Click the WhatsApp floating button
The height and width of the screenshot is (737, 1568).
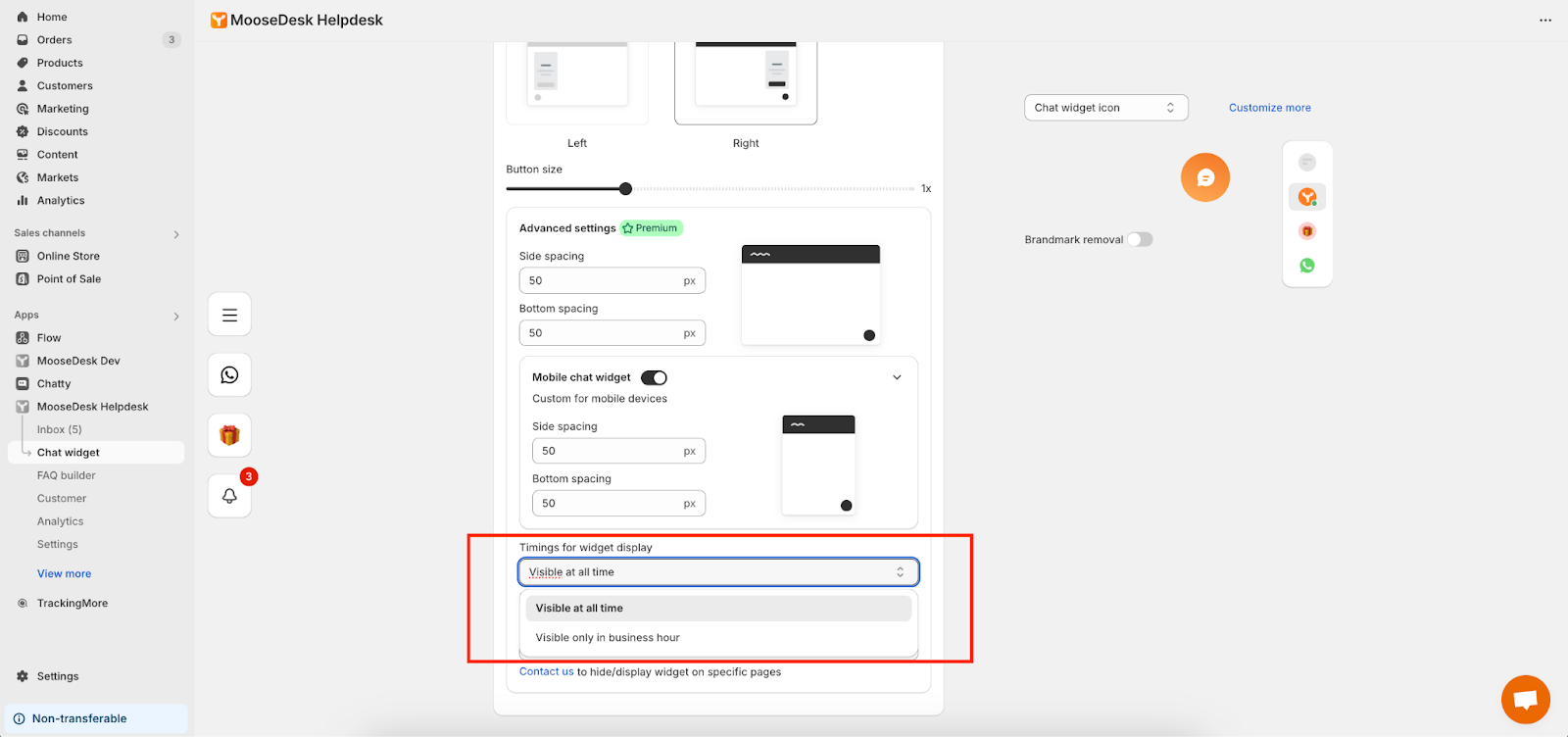[229, 374]
